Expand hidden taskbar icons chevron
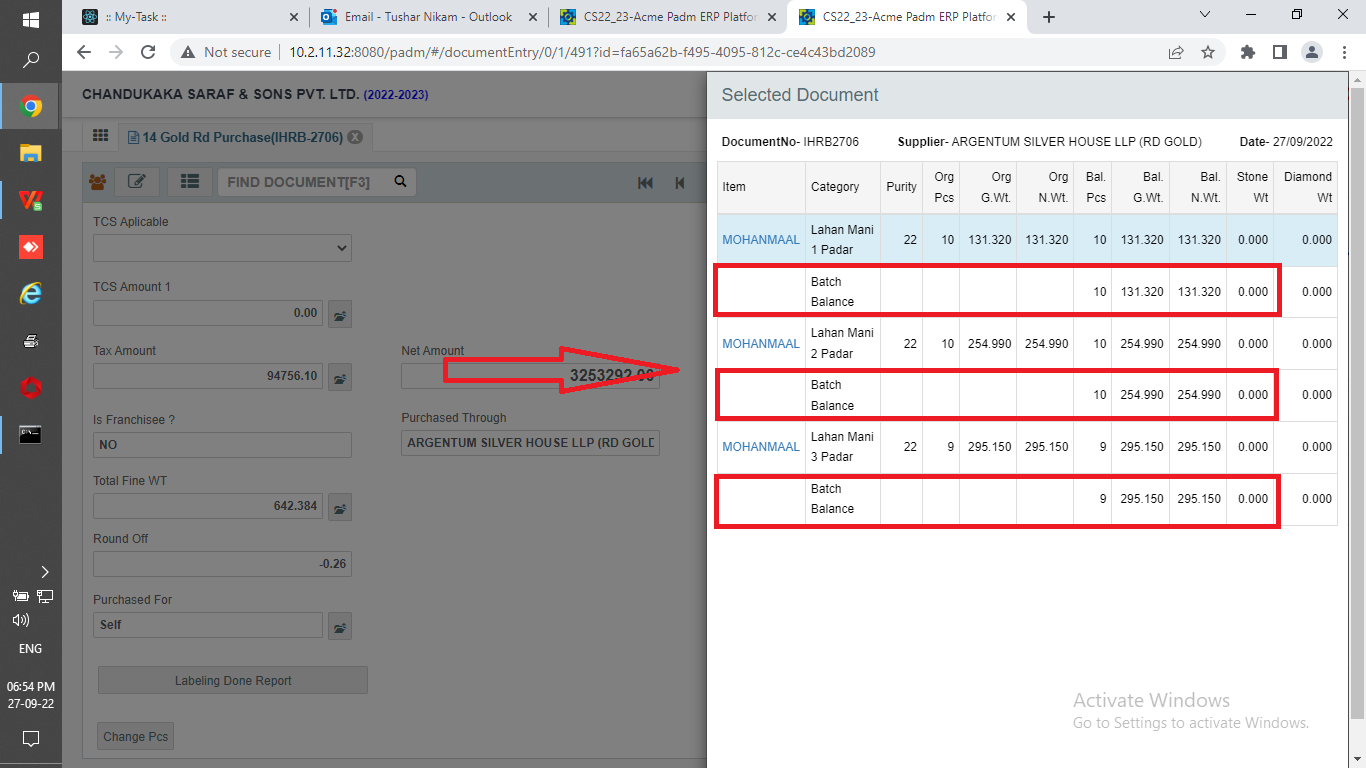Image resolution: width=1366 pixels, height=768 pixels. (45, 572)
